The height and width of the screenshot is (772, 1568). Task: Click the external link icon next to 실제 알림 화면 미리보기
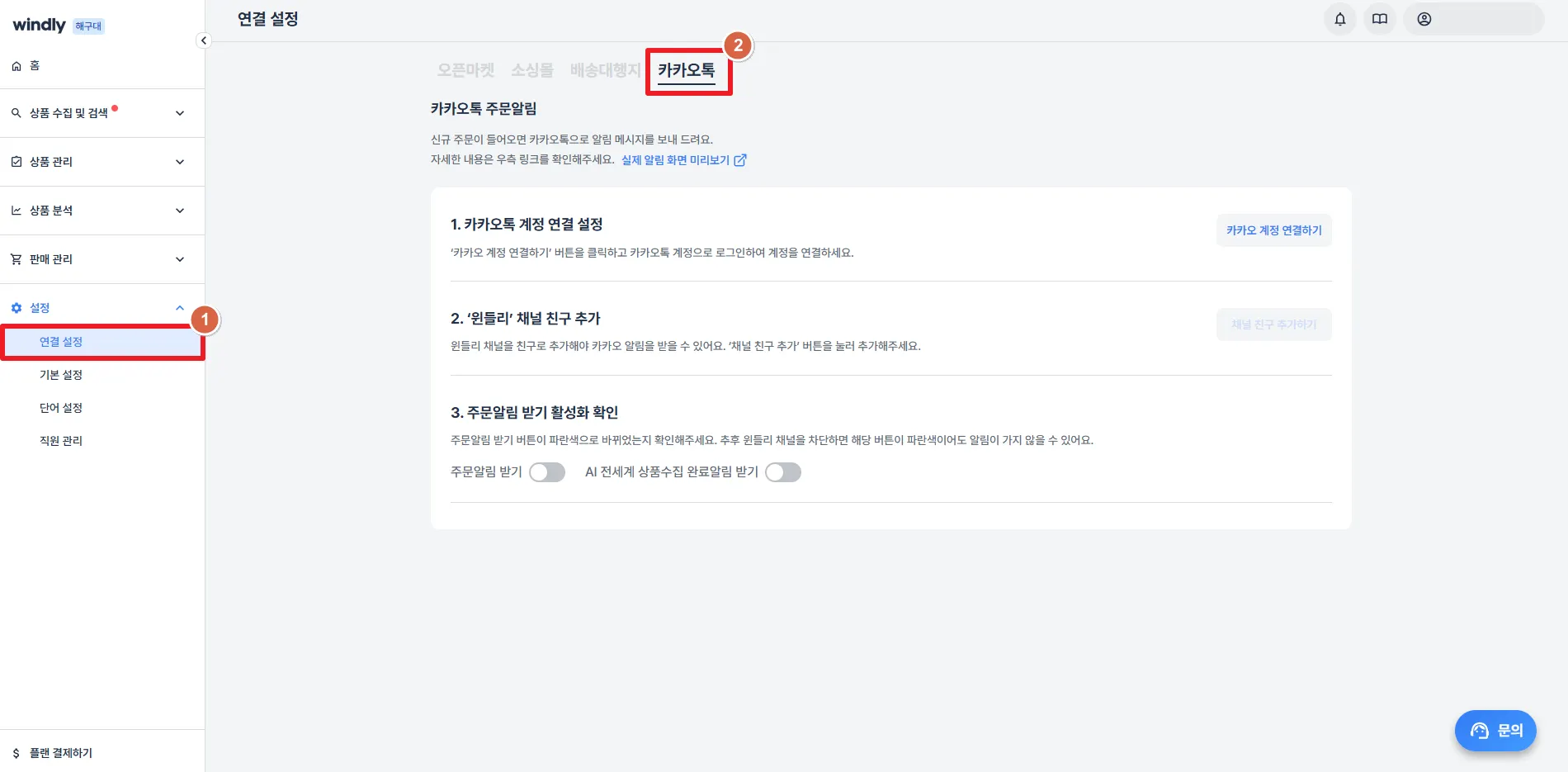(740, 160)
